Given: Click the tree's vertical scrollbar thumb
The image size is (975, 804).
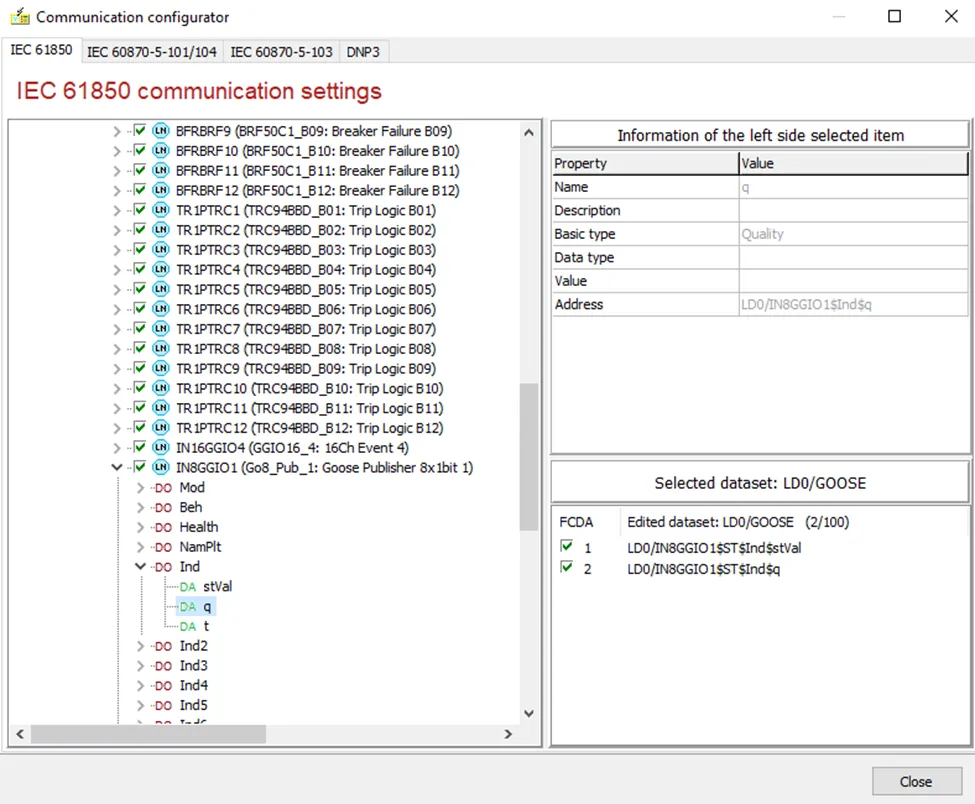Looking at the screenshot, I should click(x=529, y=457).
